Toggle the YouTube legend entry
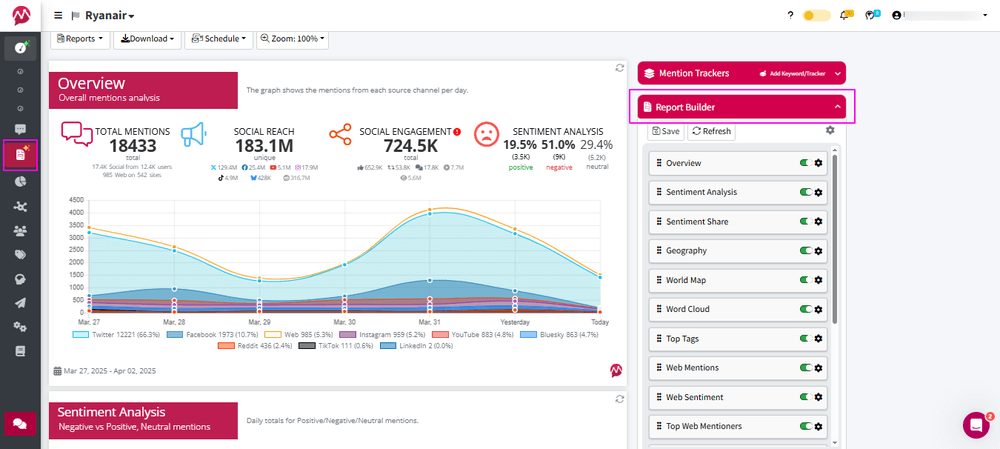This screenshot has height=449, width=1000. (473, 334)
